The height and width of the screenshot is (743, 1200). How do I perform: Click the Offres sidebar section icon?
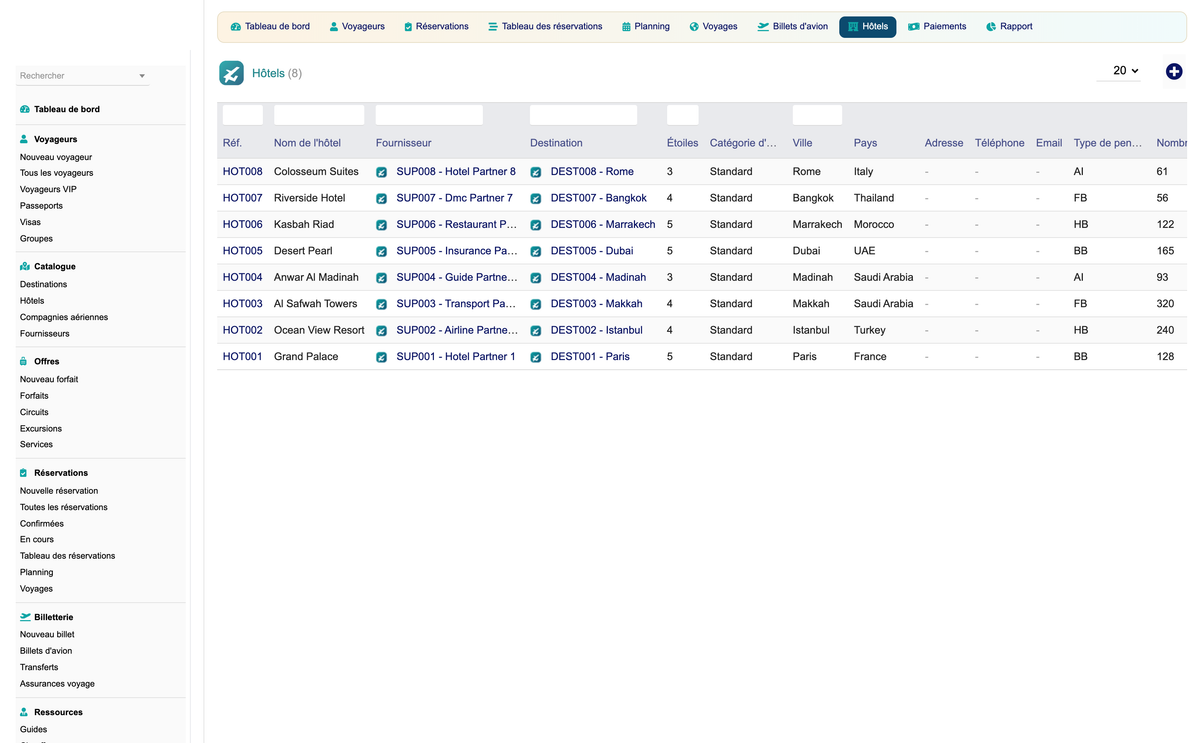tap(24, 361)
